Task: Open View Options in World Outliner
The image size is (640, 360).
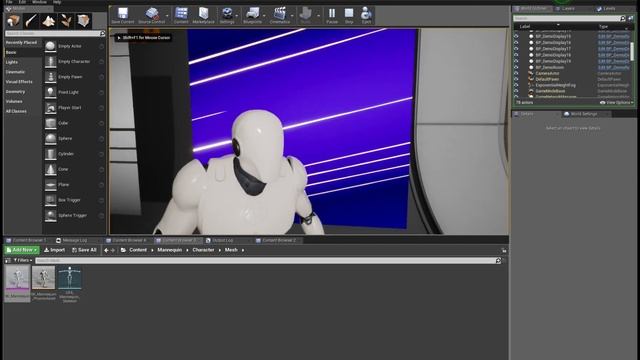Action: click(617, 102)
